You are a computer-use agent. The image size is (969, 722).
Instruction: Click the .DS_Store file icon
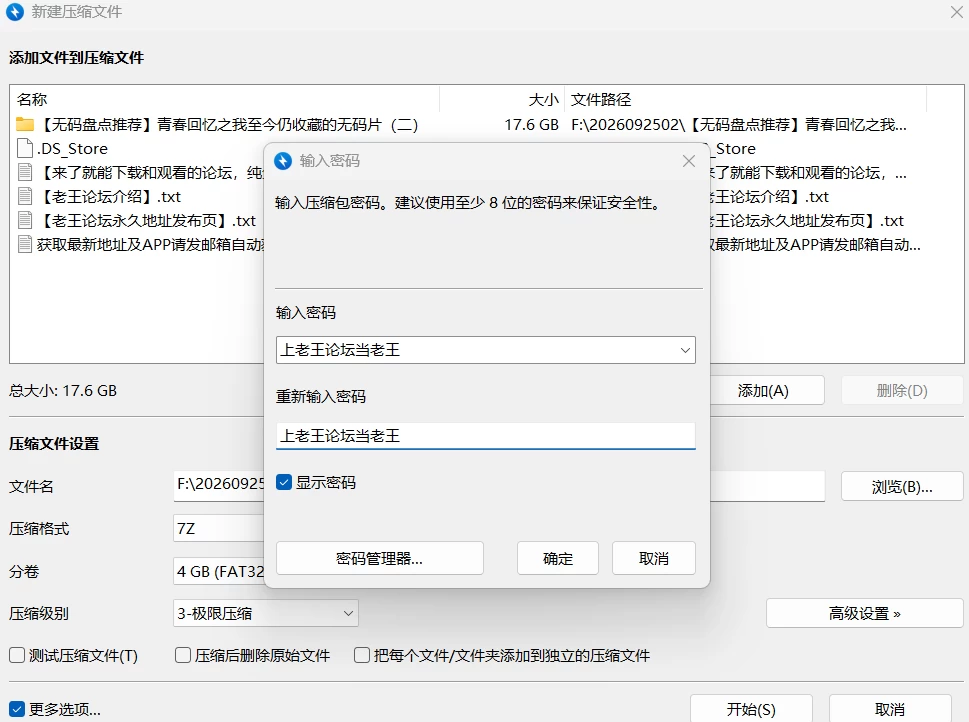click(x=25, y=148)
